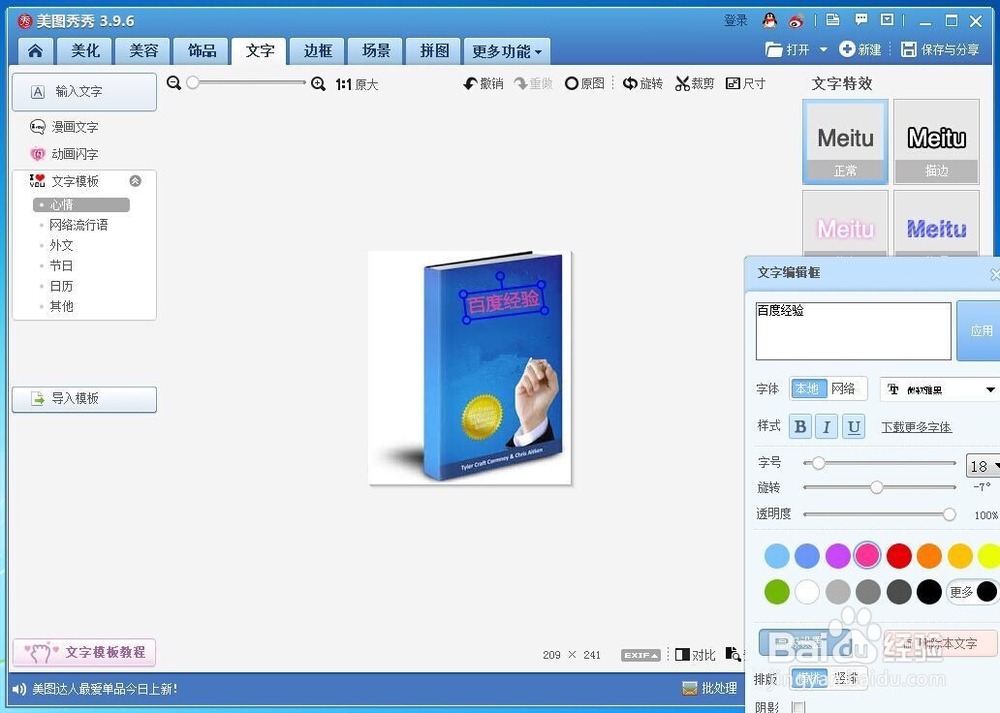Toggle italic I style

[827, 427]
